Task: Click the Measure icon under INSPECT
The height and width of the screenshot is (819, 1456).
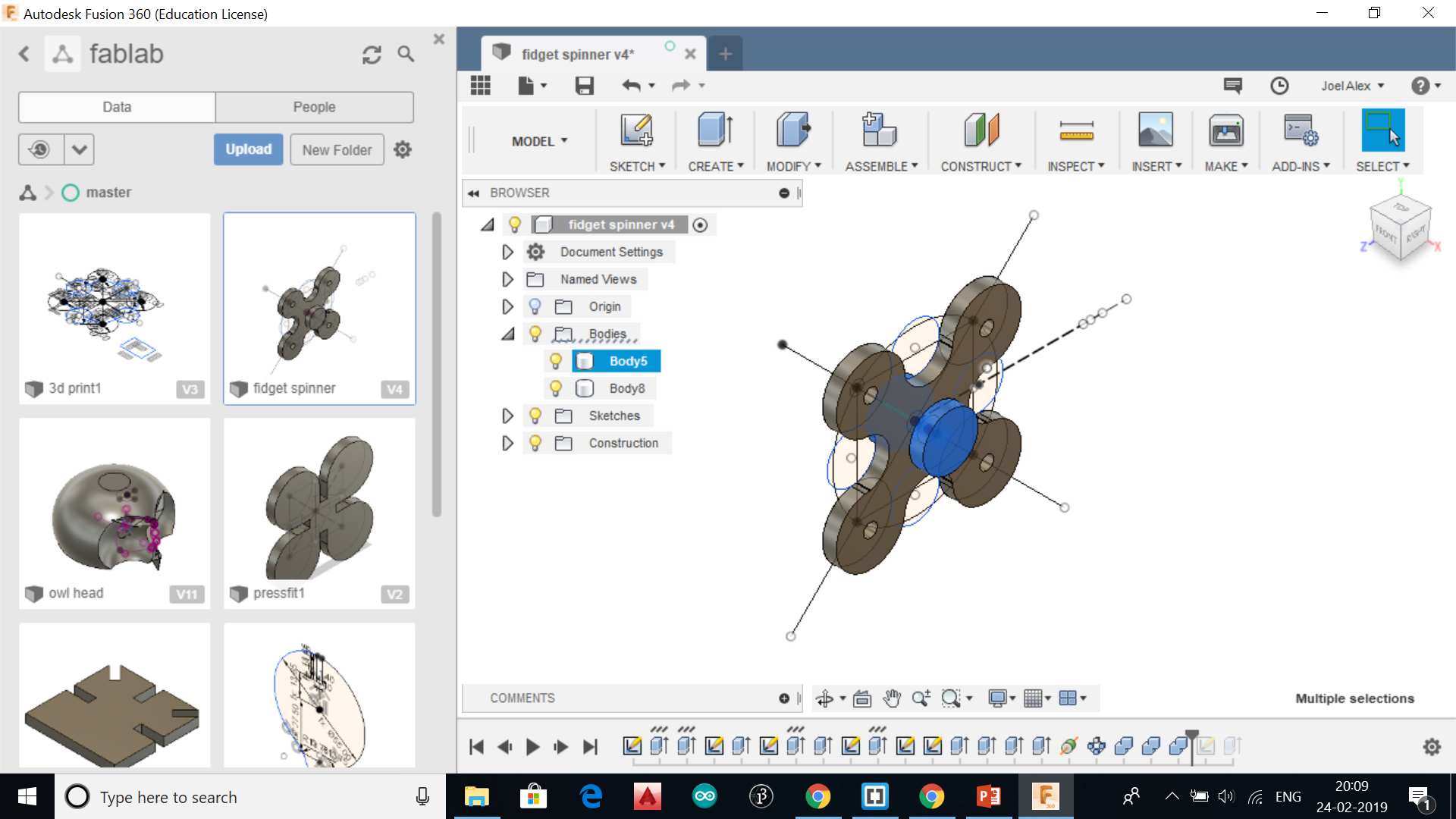Action: (1075, 130)
